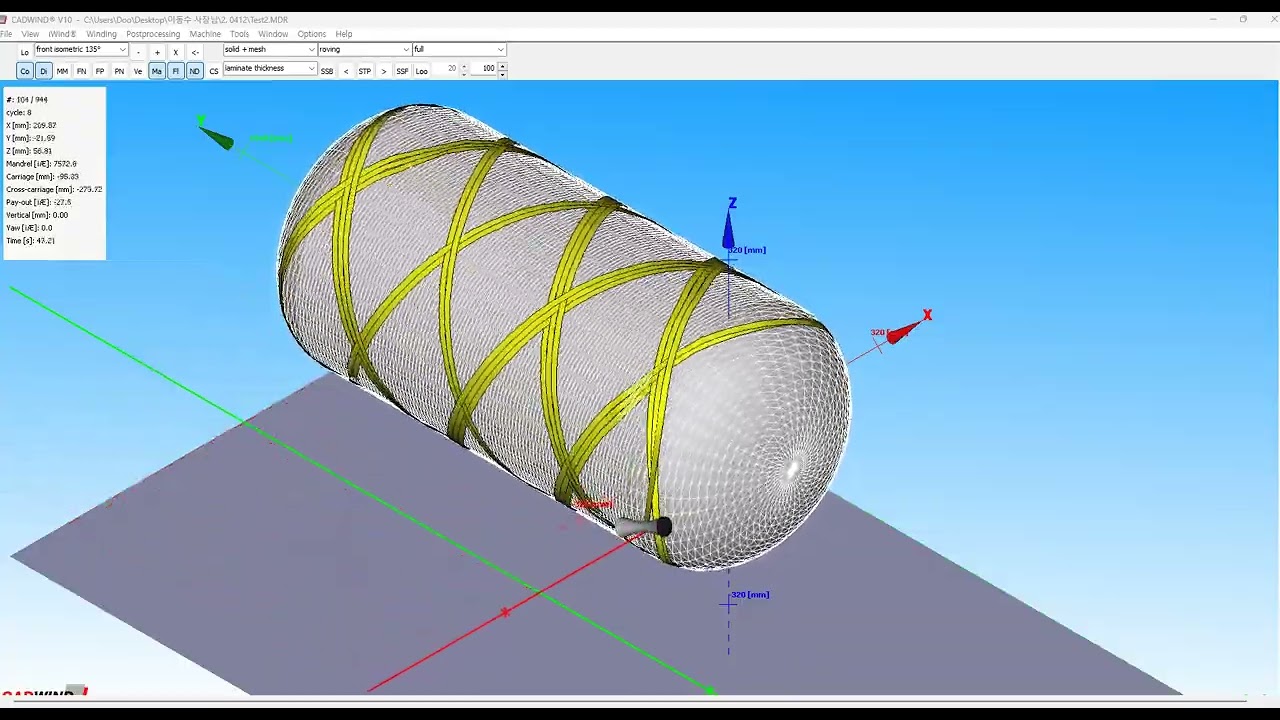Open the View menu
Image resolution: width=1280 pixels, height=720 pixels.
[x=31, y=34]
